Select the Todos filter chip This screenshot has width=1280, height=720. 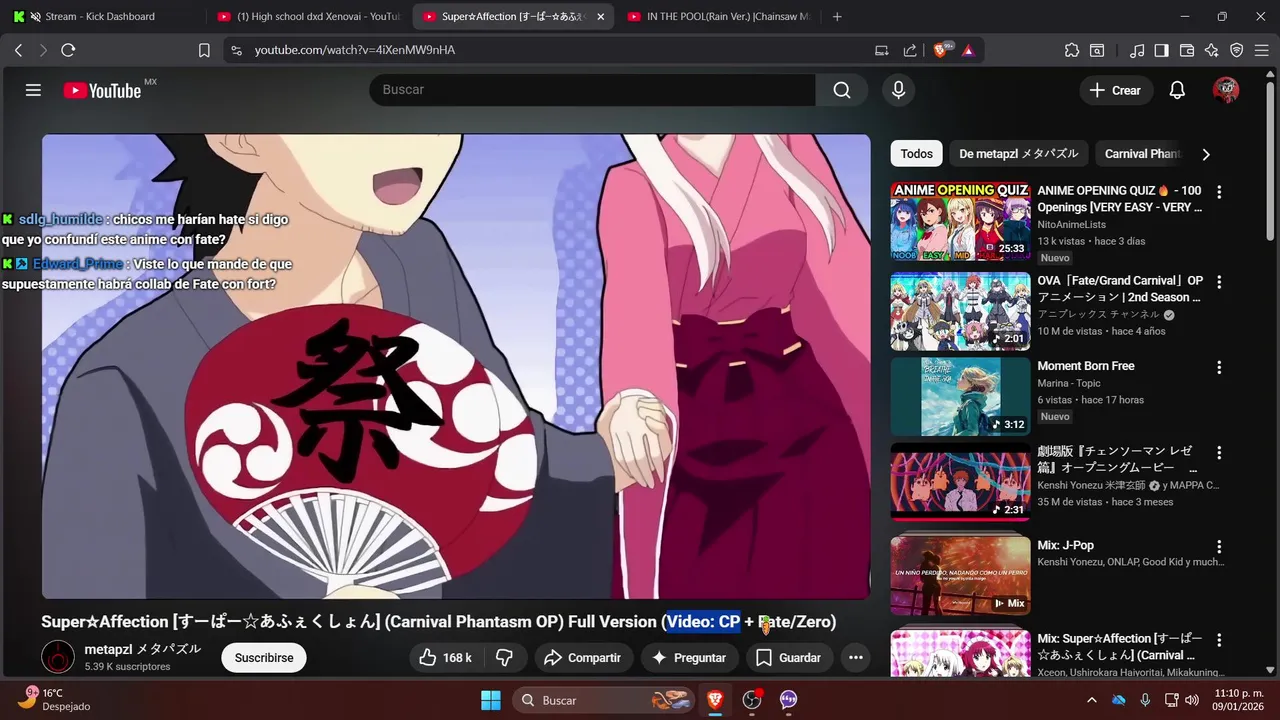click(916, 154)
